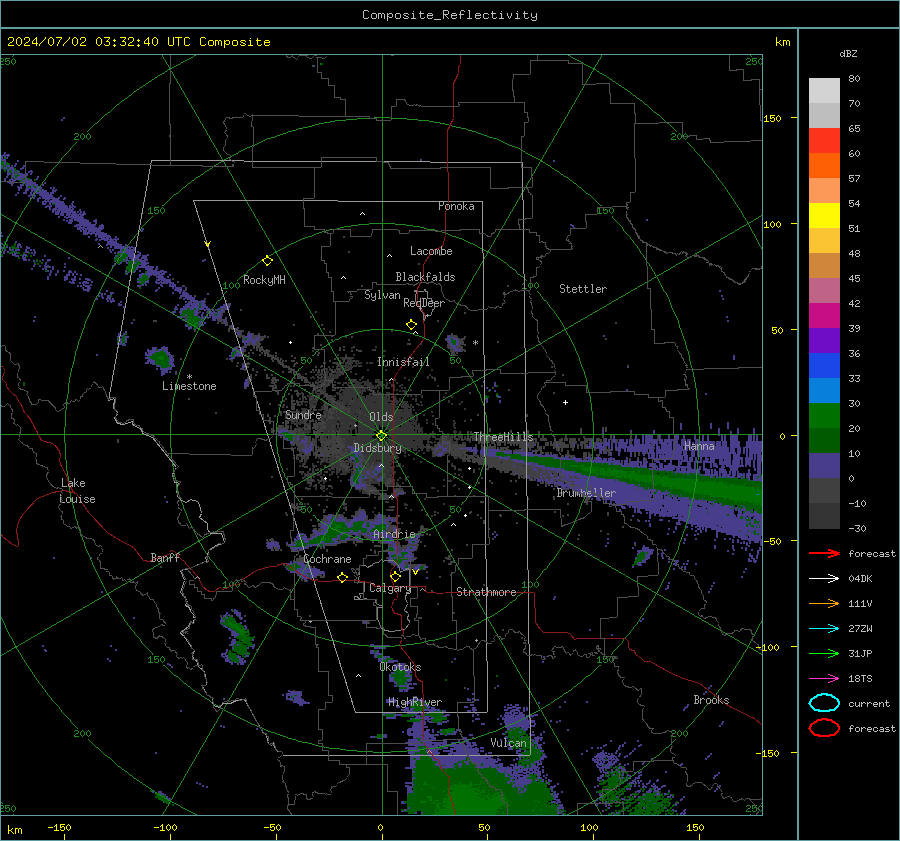Click the red 65-60 dBZ color swatch
The height and width of the screenshot is (841, 900).
pos(824,140)
